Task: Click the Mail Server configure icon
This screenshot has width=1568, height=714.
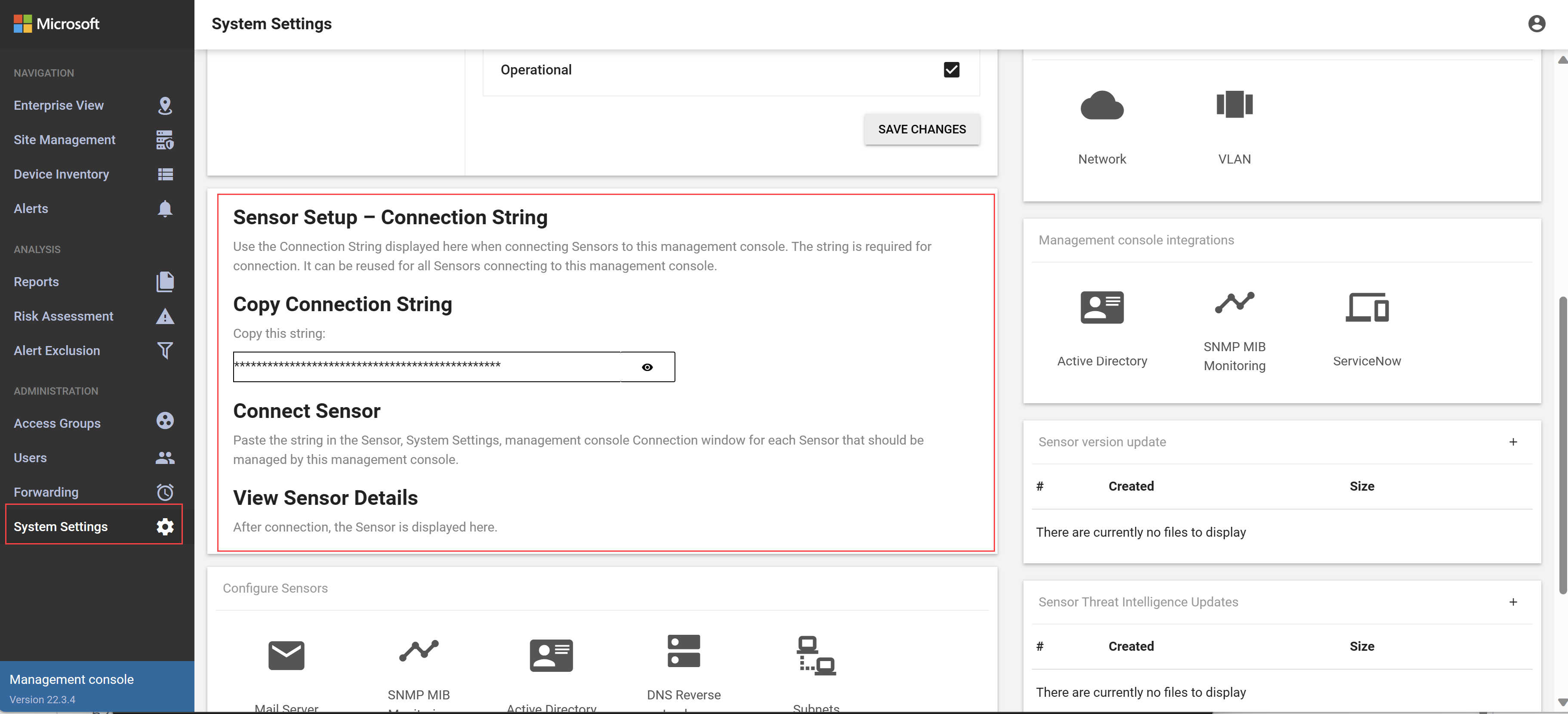Action: 285,655
